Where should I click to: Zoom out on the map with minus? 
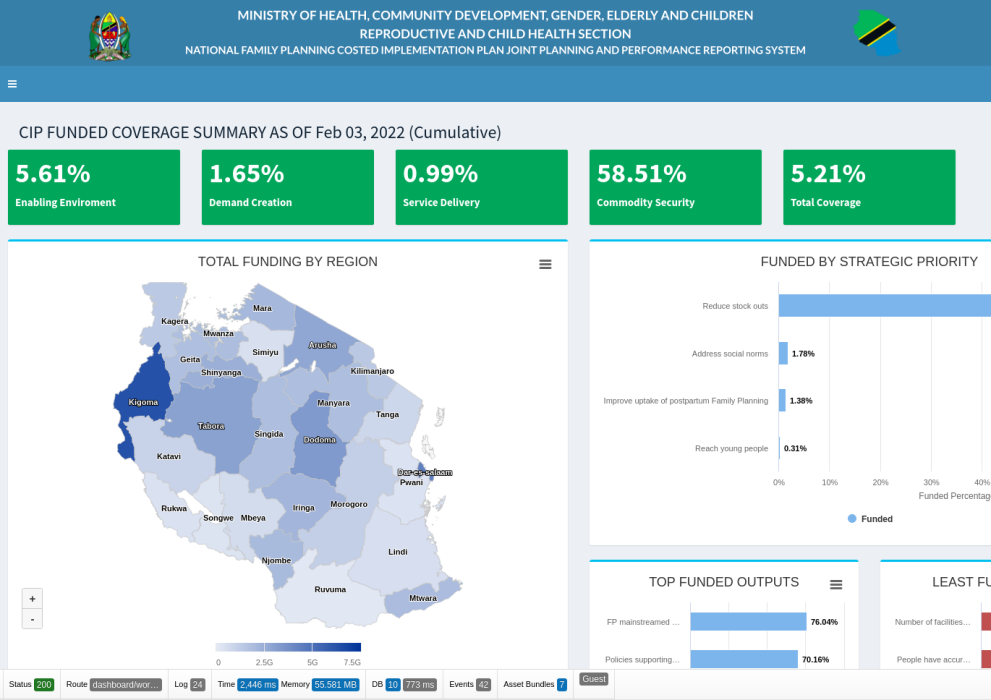coord(32,619)
